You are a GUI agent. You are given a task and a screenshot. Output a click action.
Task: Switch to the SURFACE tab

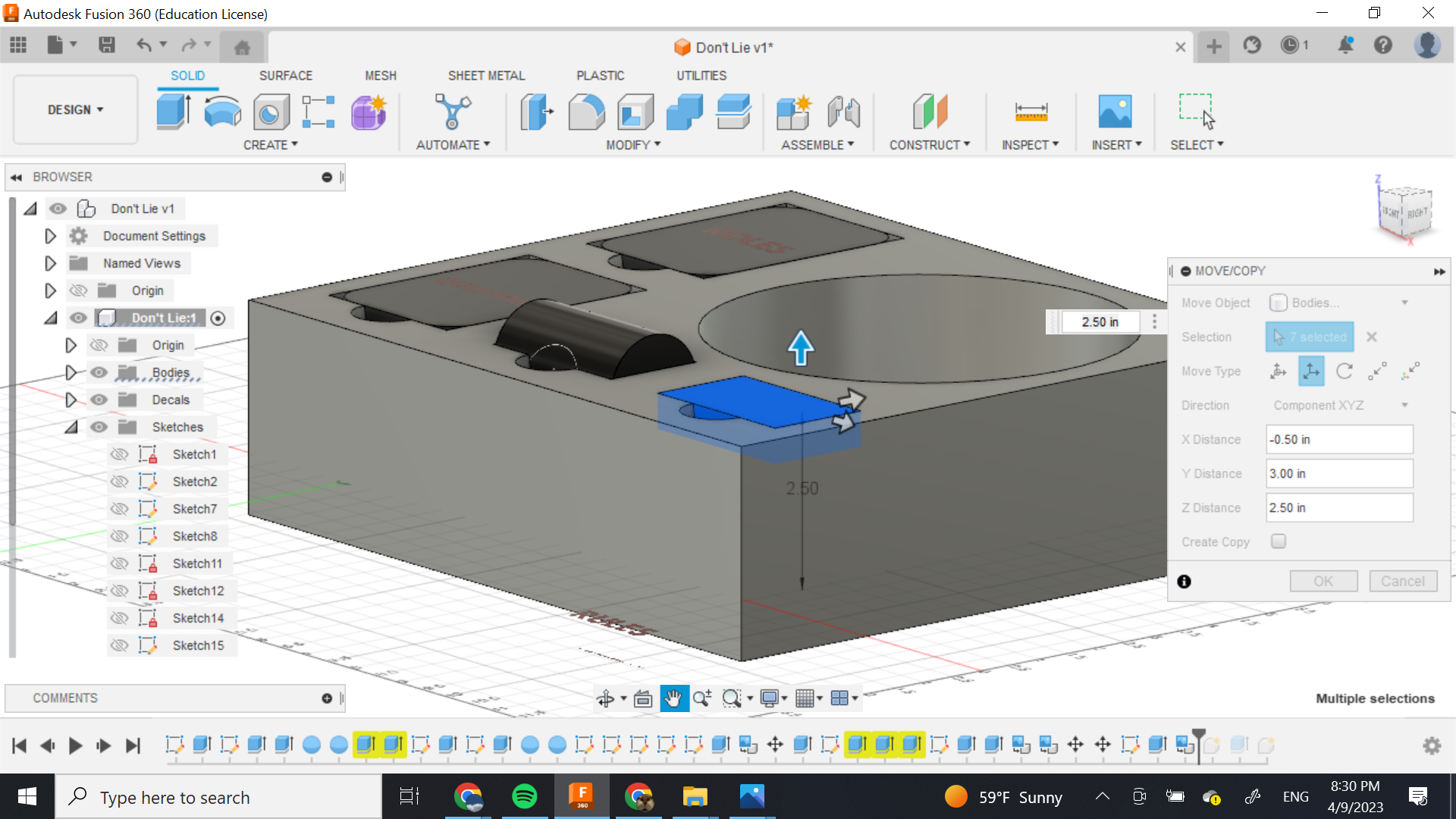(285, 76)
